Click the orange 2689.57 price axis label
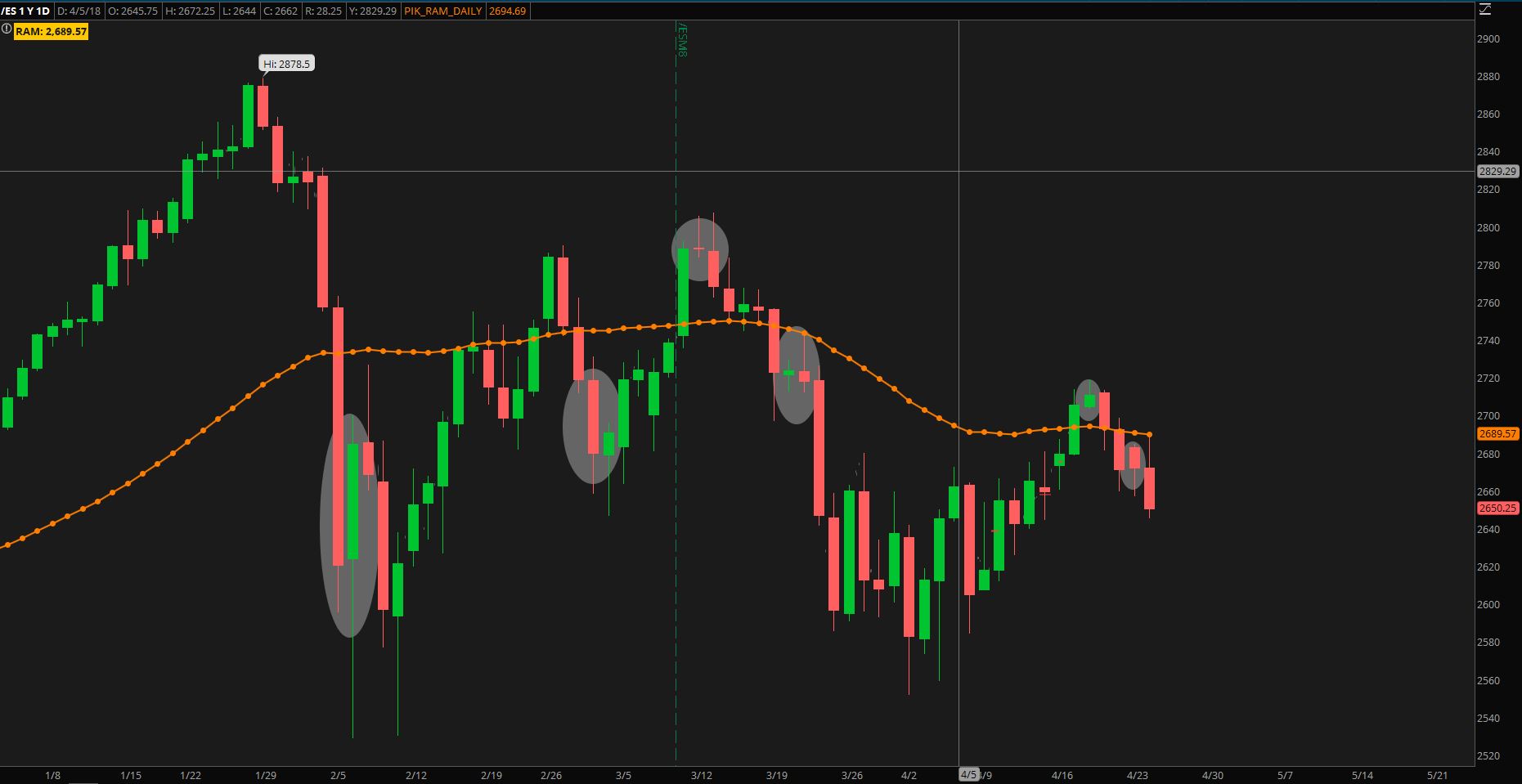The image size is (1522, 784). coord(1497,434)
